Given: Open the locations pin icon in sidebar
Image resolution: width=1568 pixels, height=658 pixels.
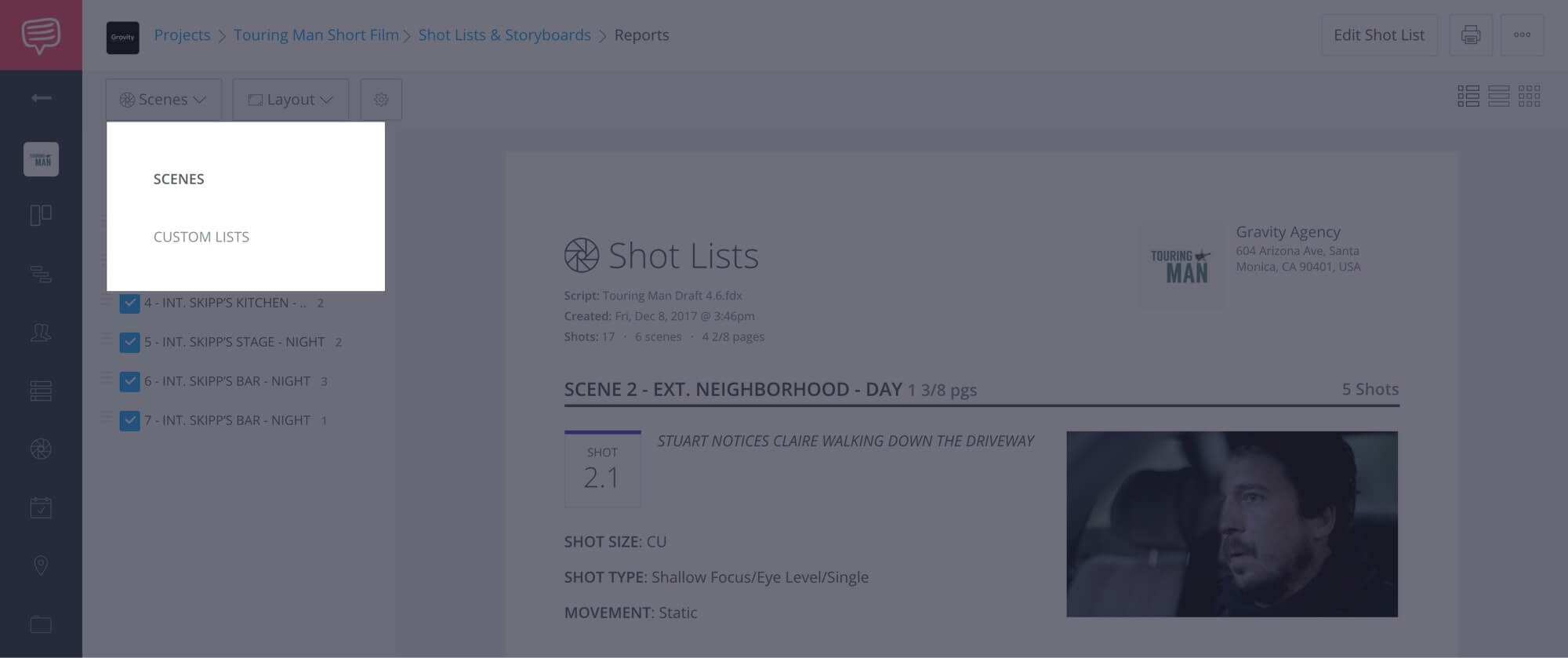Looking at the screenshot, I should tap(41, 565).
